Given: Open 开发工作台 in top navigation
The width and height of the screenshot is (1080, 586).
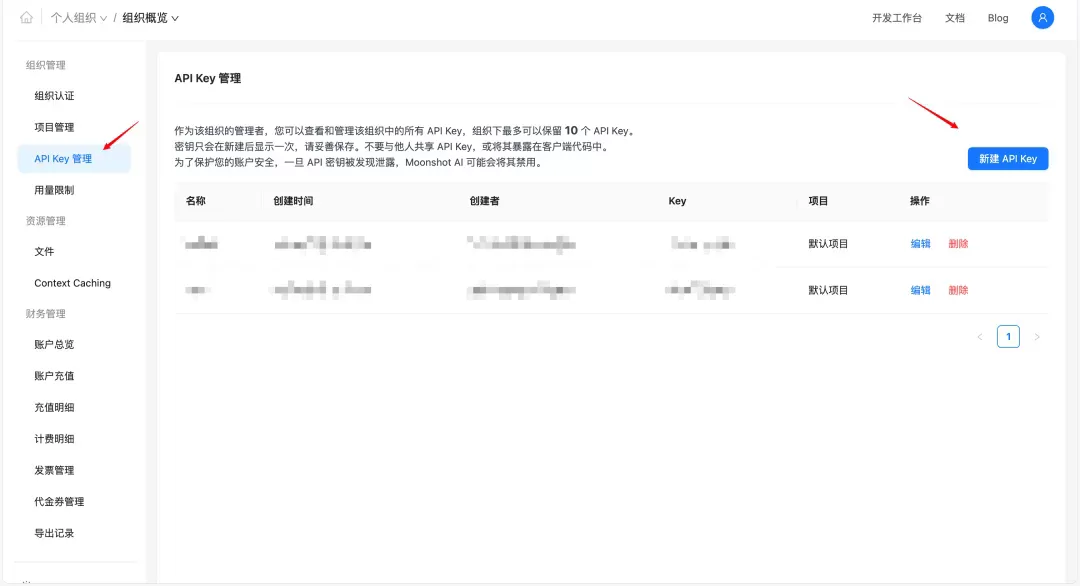Looking at the screenshot, I should [x=897, y=18].
